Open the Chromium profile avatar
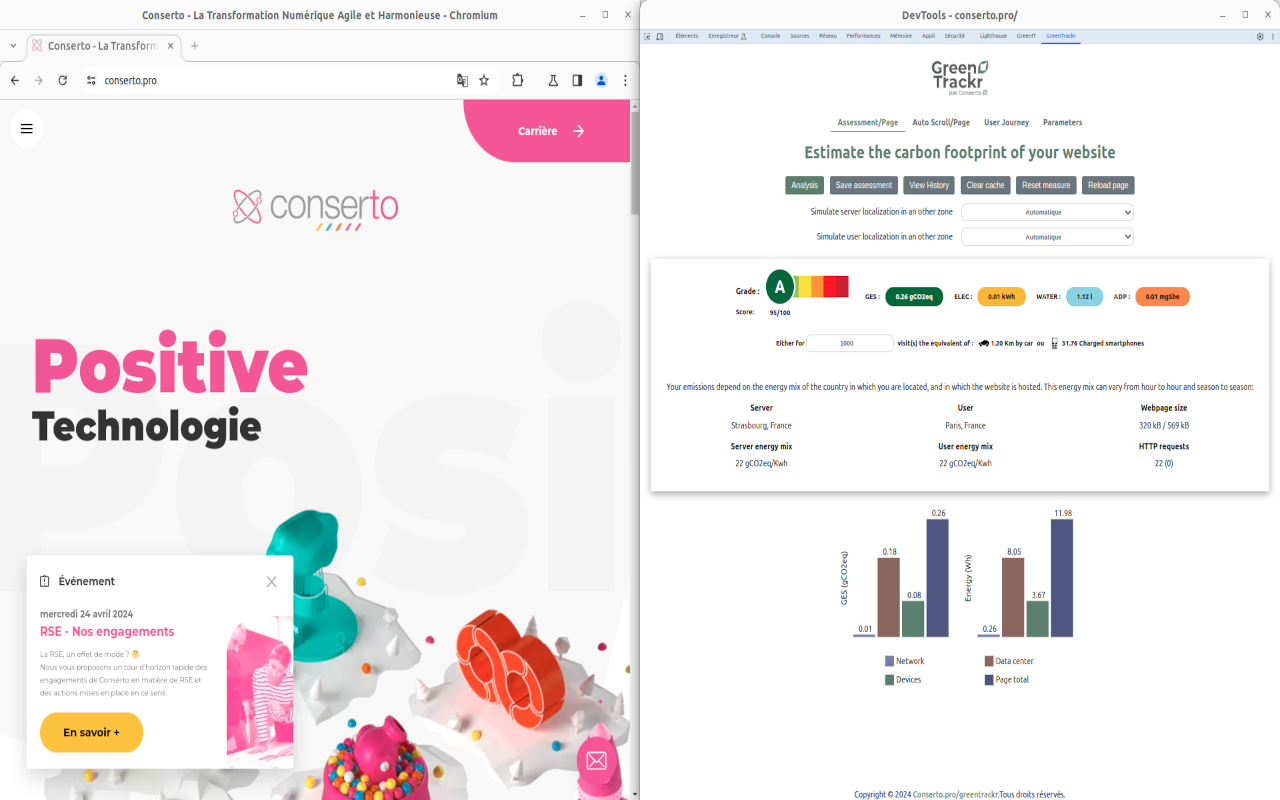 click(x=601, y=81)
